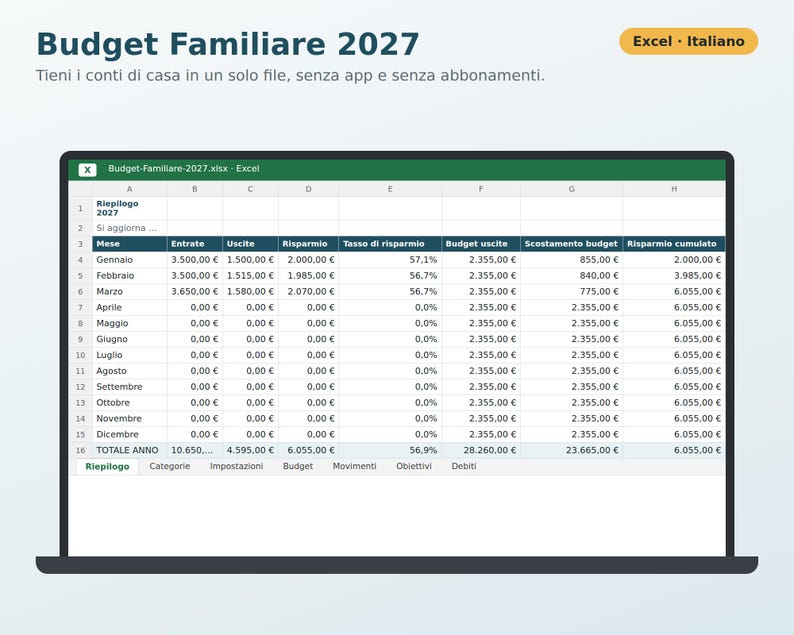794x635 pixels.
Task: Select column B header
Action: (x=194, y=189)
